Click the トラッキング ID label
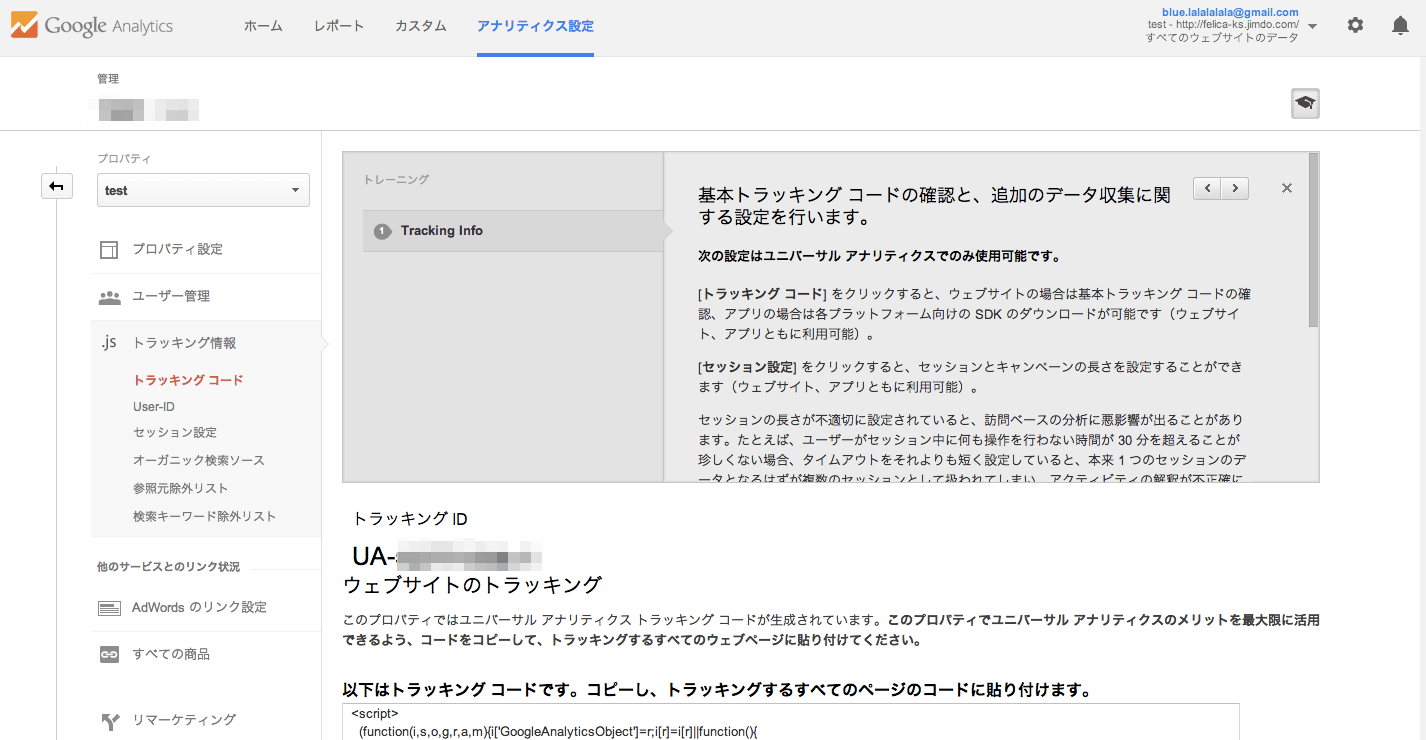This screenshot has height=740, width=1426. click(x=410, y=519)
